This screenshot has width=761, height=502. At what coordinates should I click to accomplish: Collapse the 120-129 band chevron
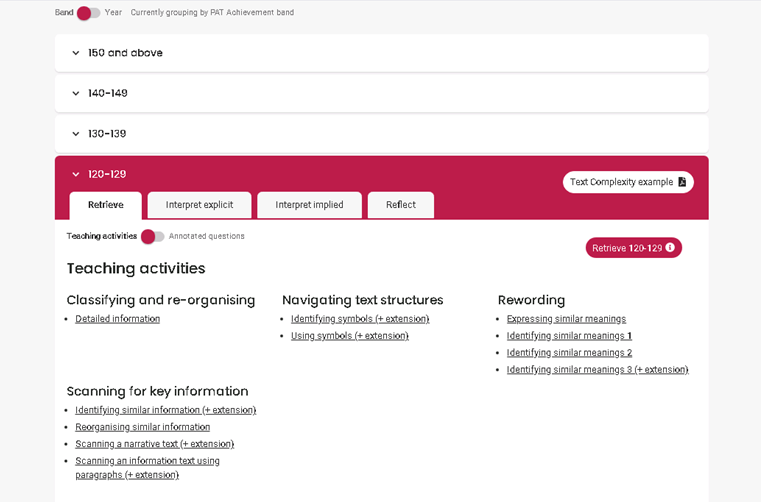[x=76, y=174]
